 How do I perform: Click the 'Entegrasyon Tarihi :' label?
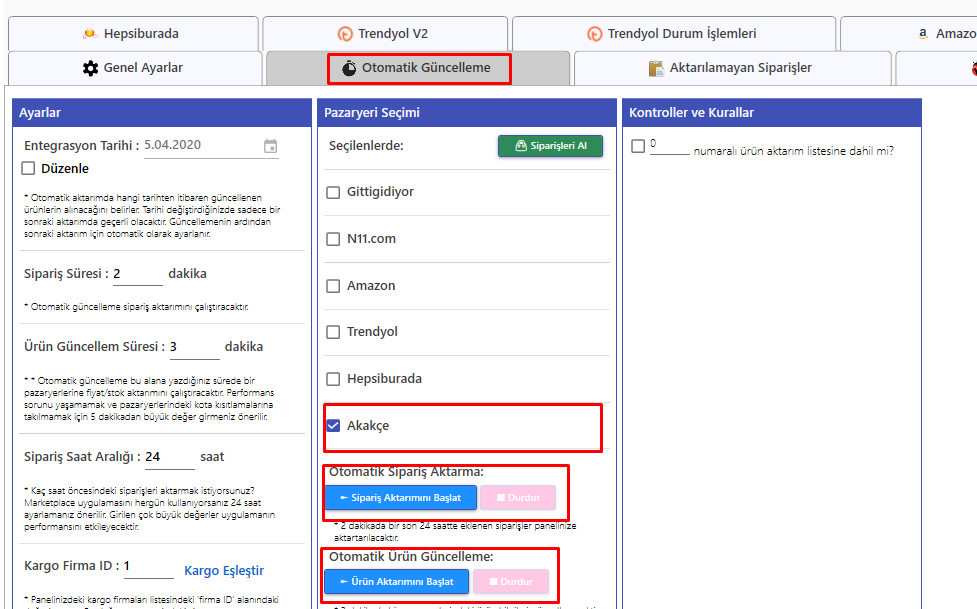click(x=82, y=146)
